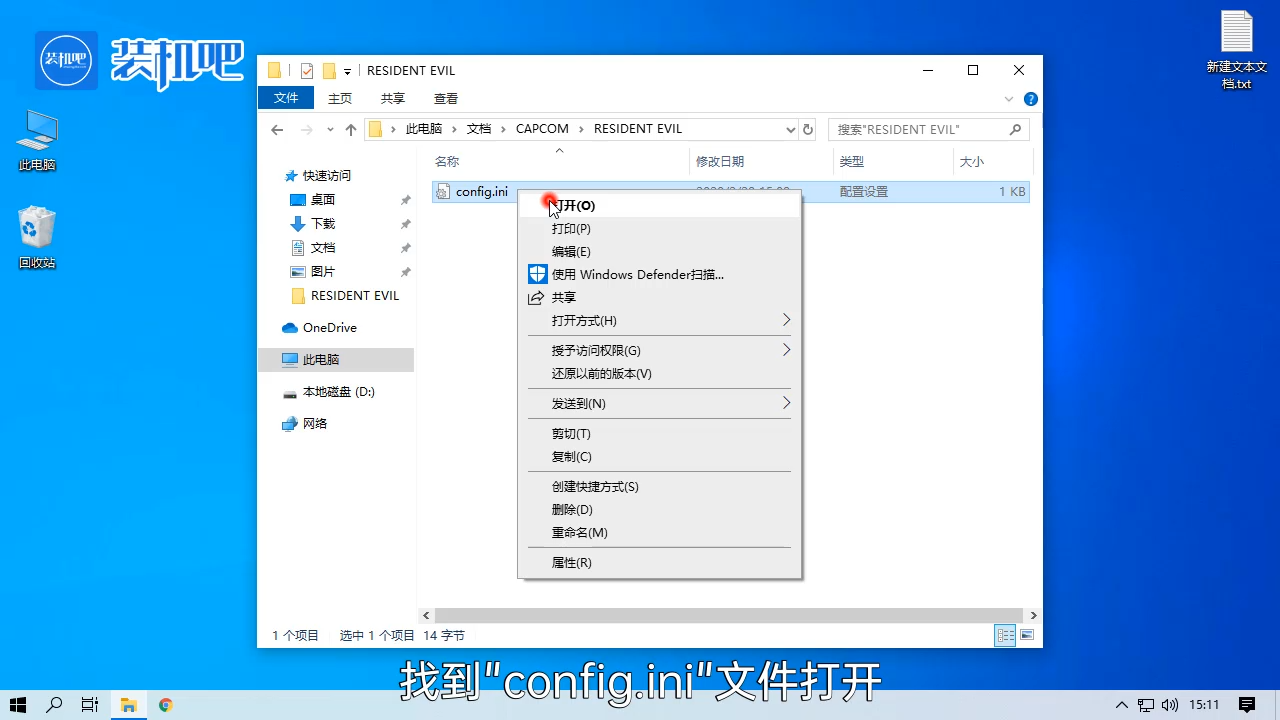Unpin 下载 from Quick access
Screen dimensions: 1280x720
click(x=404, y=223)
